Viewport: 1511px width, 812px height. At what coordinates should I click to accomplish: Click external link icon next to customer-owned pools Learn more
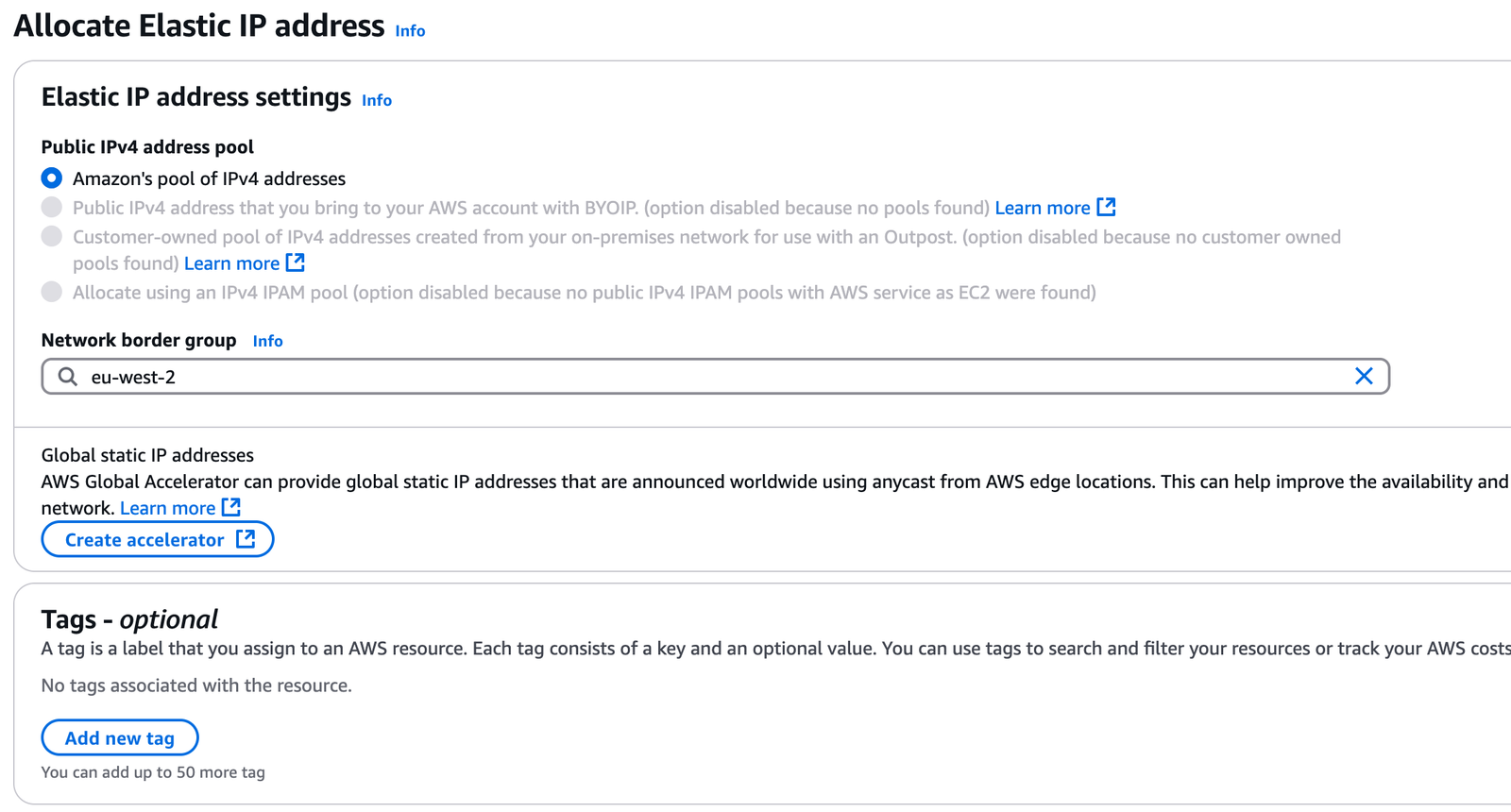coord(297,262)
